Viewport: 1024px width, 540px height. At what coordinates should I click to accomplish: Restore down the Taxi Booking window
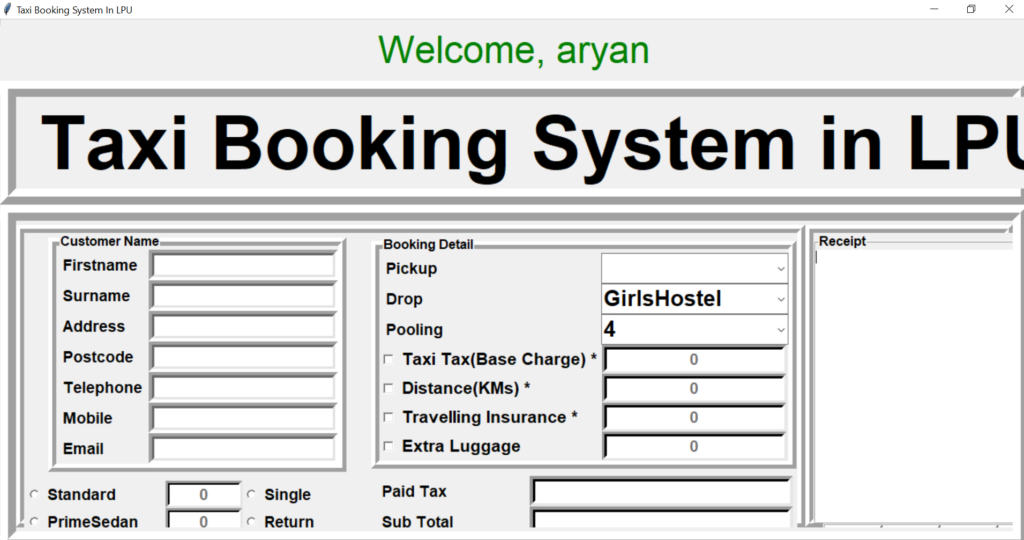coord(971,9)
